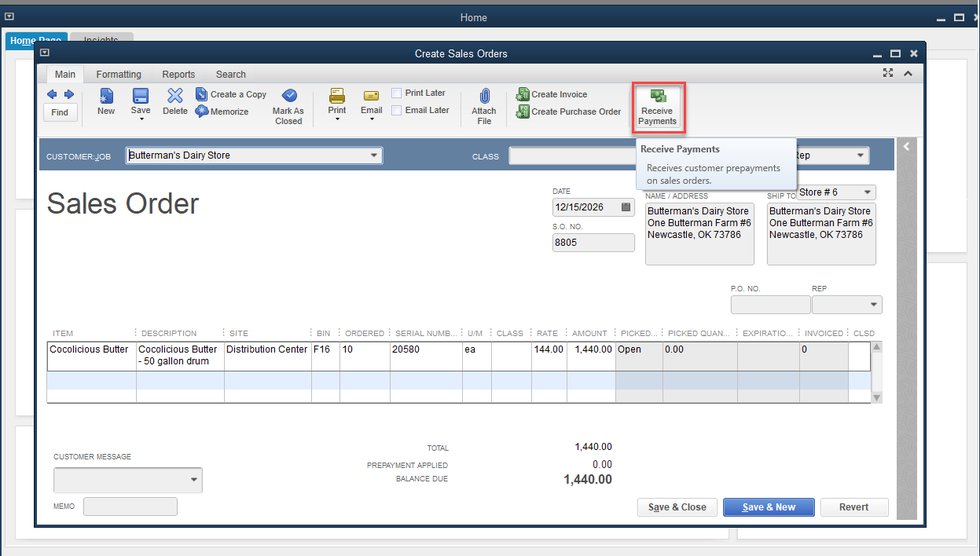Open the Customer Message dropdown
The image size is (980, 556).
coord(193,480)
